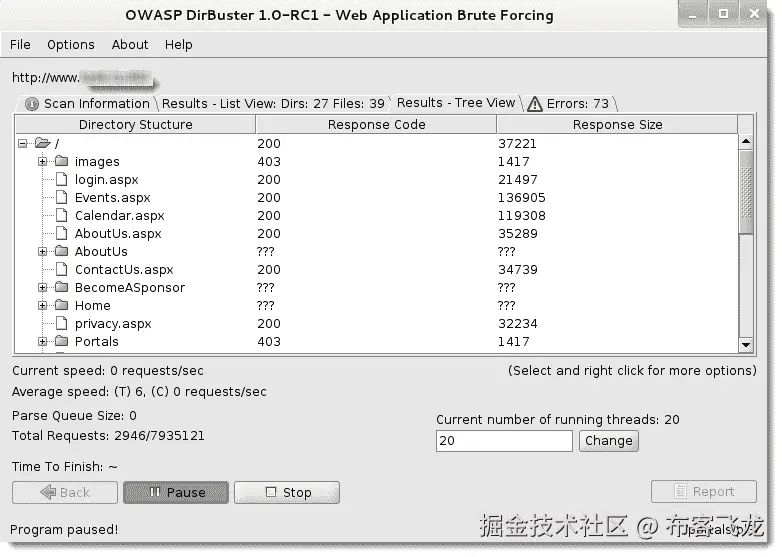Click response size 37221 of root
The height and width of the screenshot is (557, 782).
tap(517, 144)
